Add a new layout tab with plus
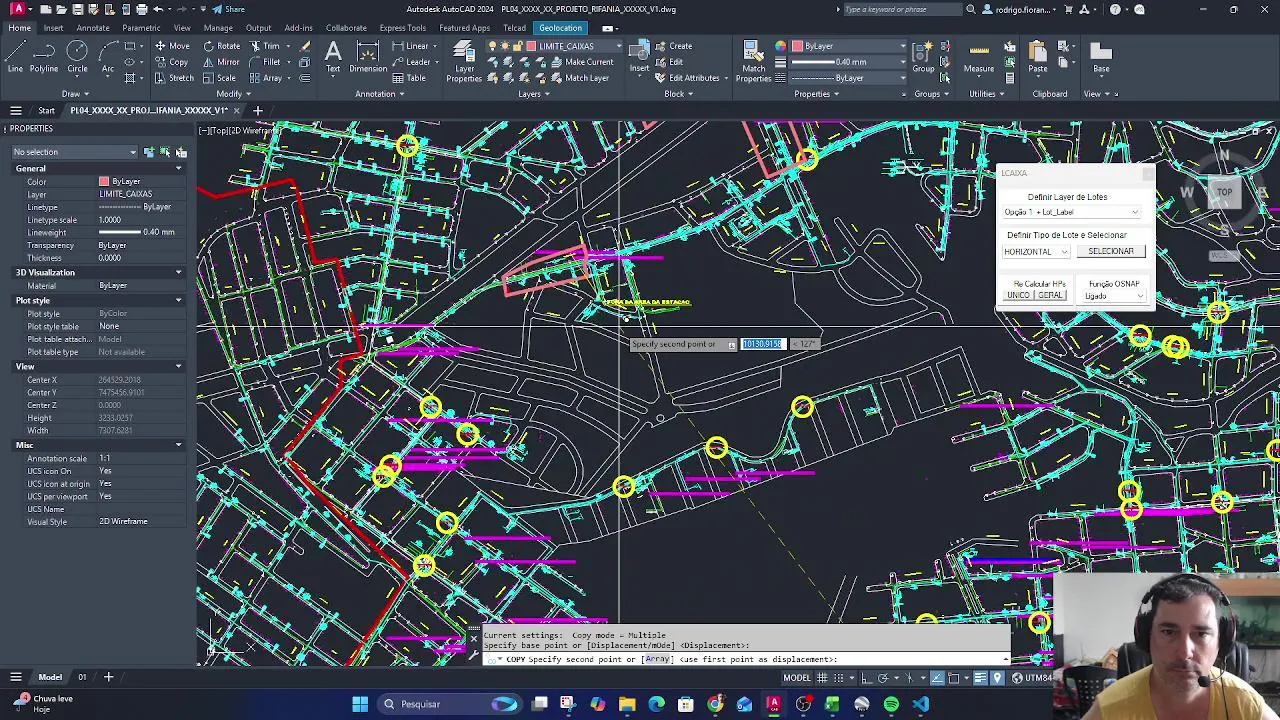The height and width of the screenshot is (720, 1280). coord(108,677)
